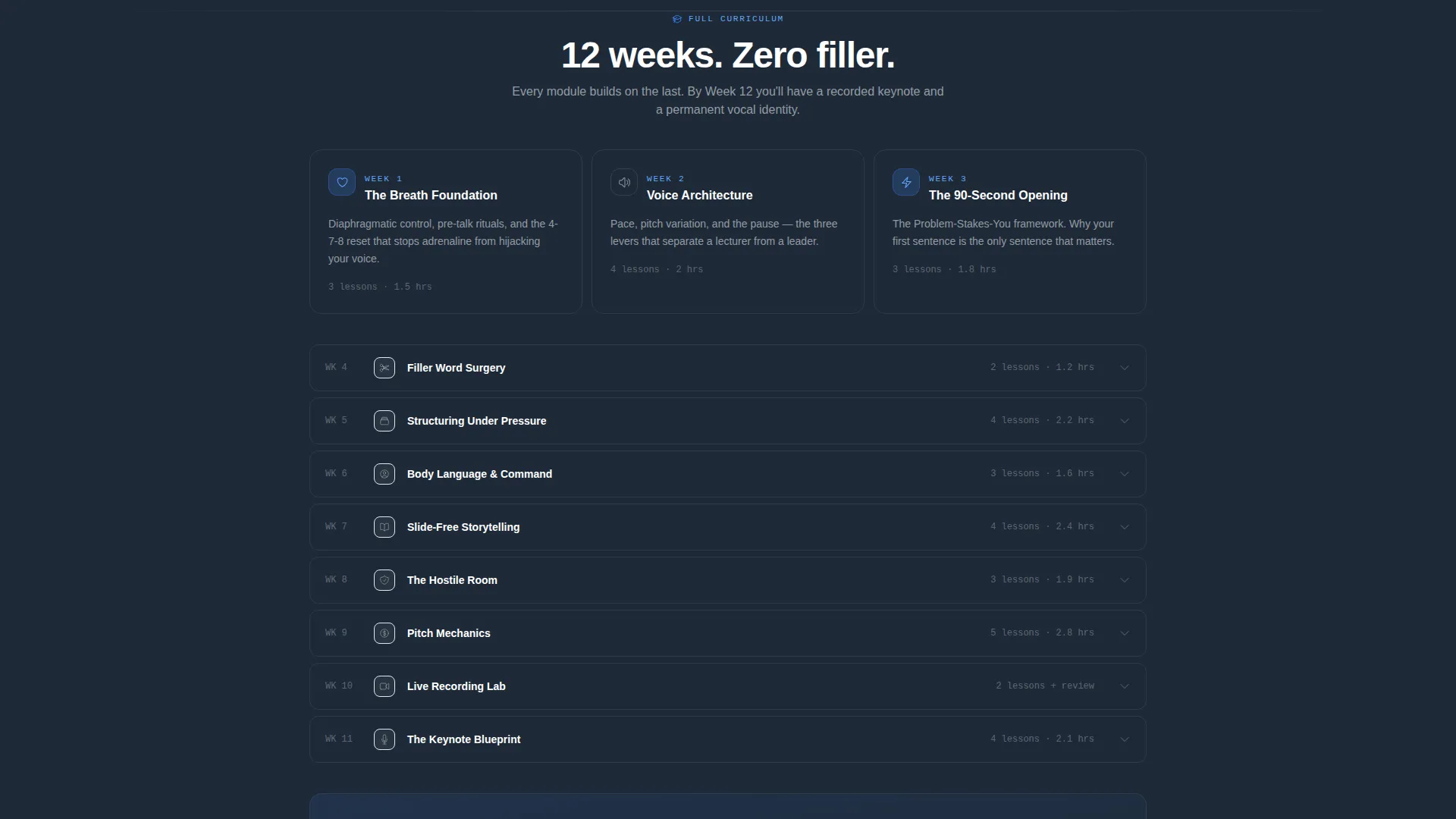
Task: Click the WK 8 label
Action: (336, 579)
